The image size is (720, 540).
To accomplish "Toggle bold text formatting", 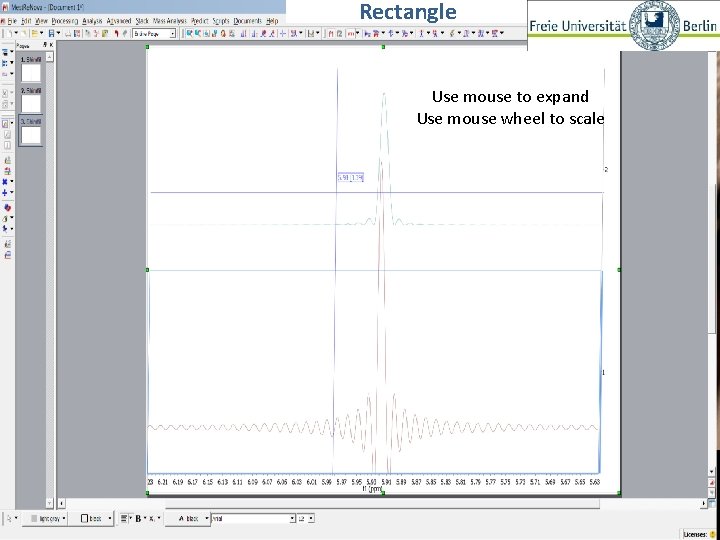I will [x=138, y=518].
